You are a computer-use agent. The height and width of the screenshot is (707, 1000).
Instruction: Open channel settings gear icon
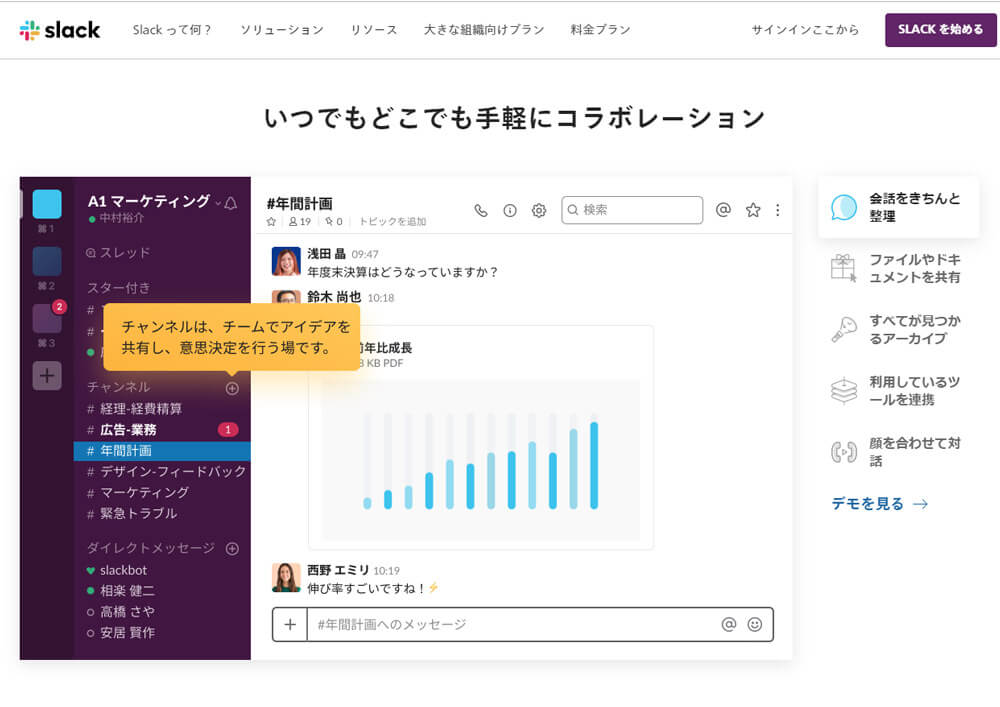[x=539, y=210]
